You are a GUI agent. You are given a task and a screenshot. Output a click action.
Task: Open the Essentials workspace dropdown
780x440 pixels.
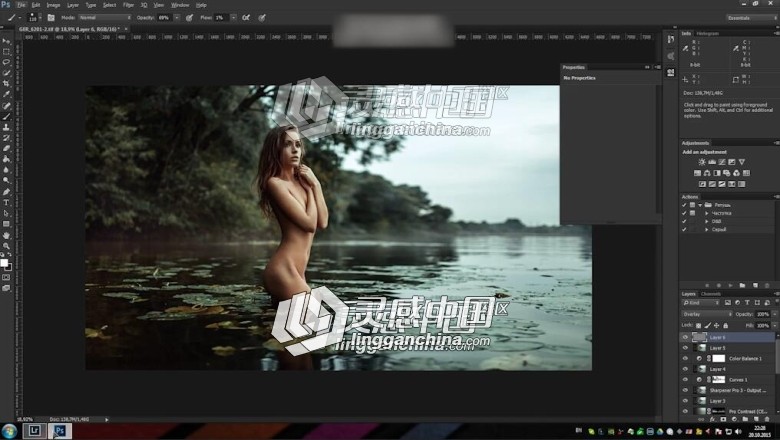[x=751, y=18]
